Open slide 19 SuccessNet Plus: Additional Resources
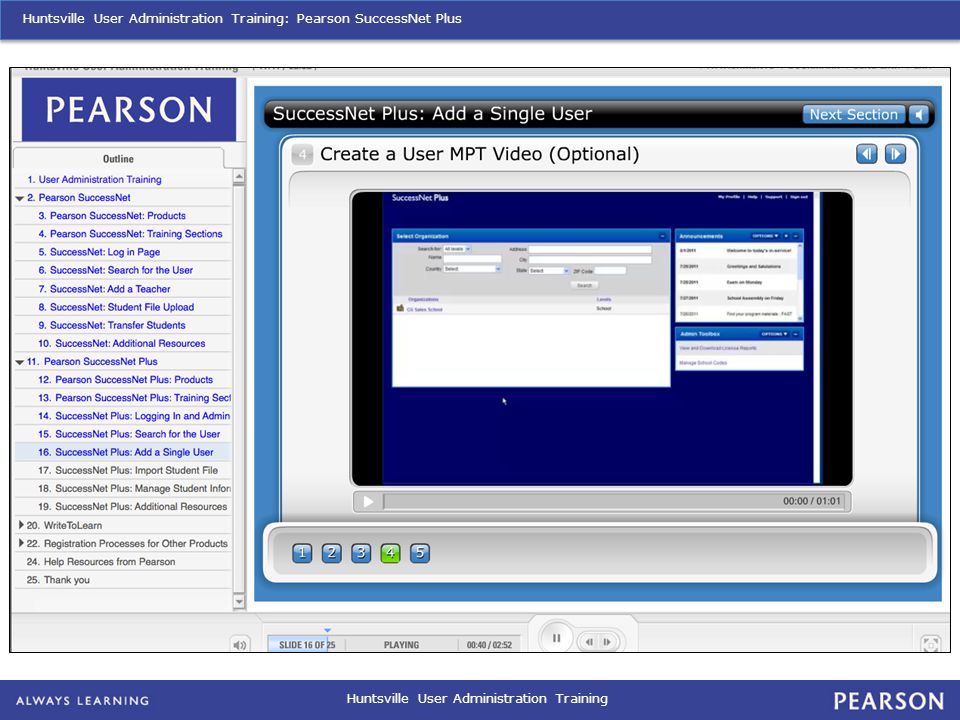Screen dimensions: 960x720 pos(132,507)
